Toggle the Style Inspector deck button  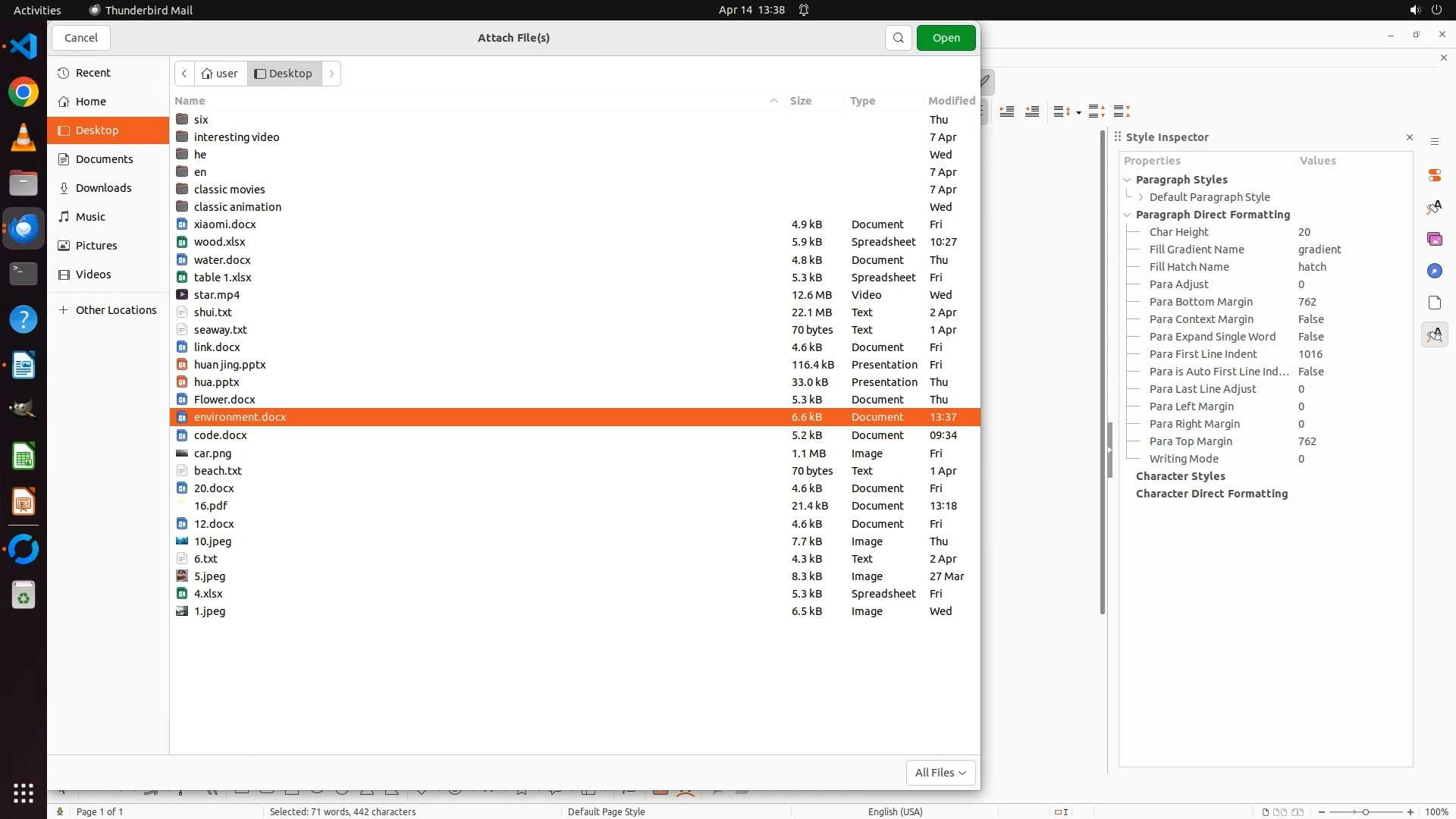1434,334
